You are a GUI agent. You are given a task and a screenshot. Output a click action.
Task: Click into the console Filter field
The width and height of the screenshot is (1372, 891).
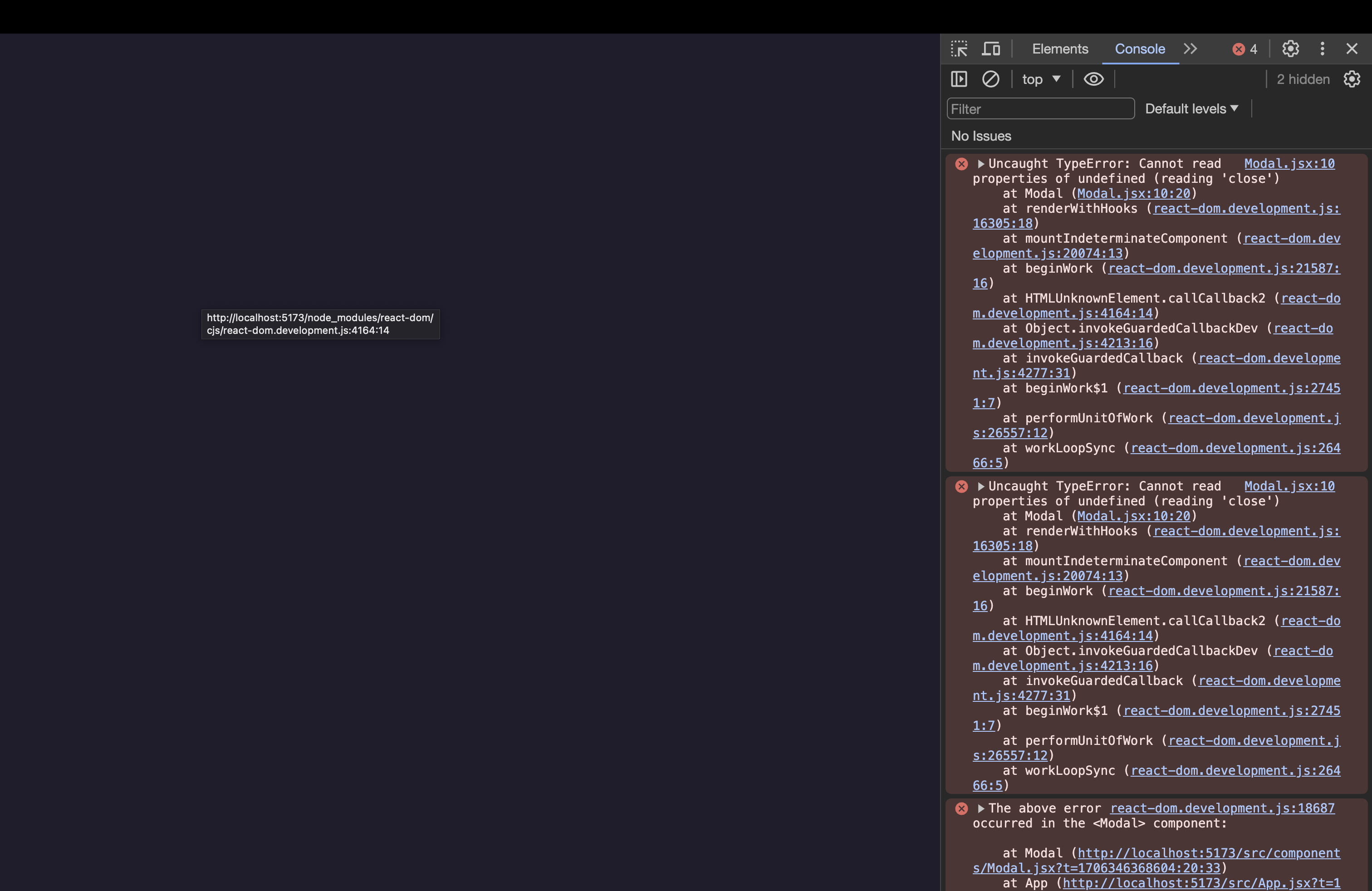(x=1040, y=109)
